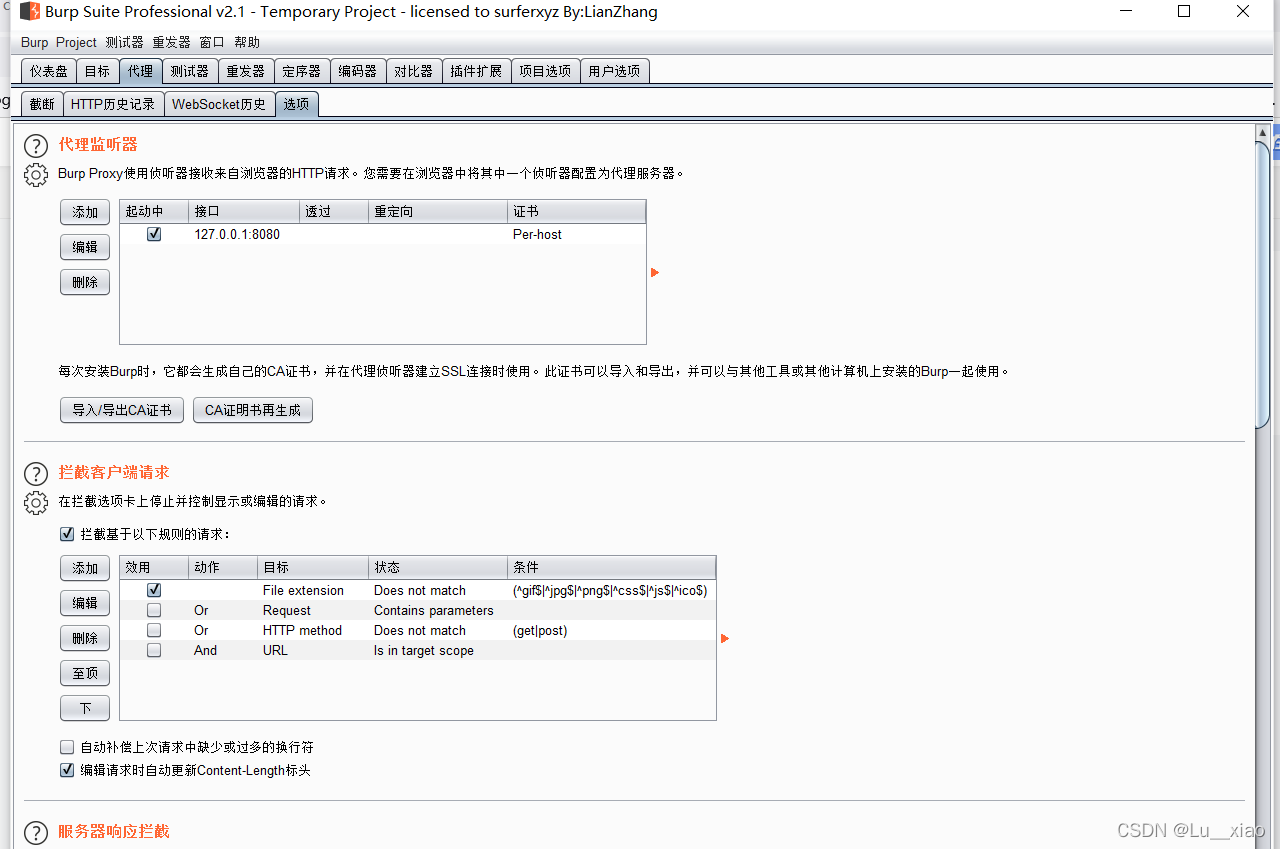Open the HTTP历史记录 sub-tab
Screen dimensions: 1280x849
(x=113, y=104)
